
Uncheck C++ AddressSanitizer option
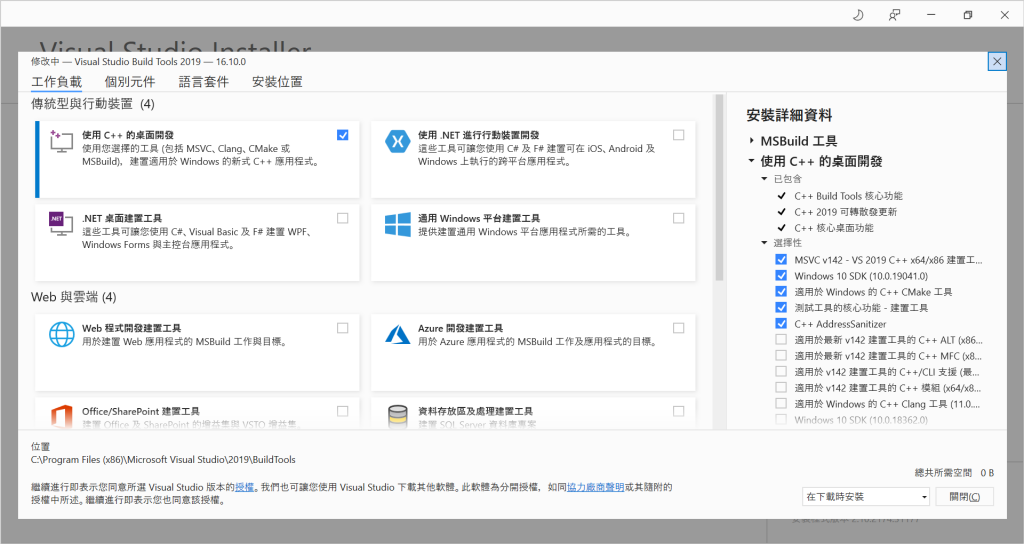tap(781, 323)
